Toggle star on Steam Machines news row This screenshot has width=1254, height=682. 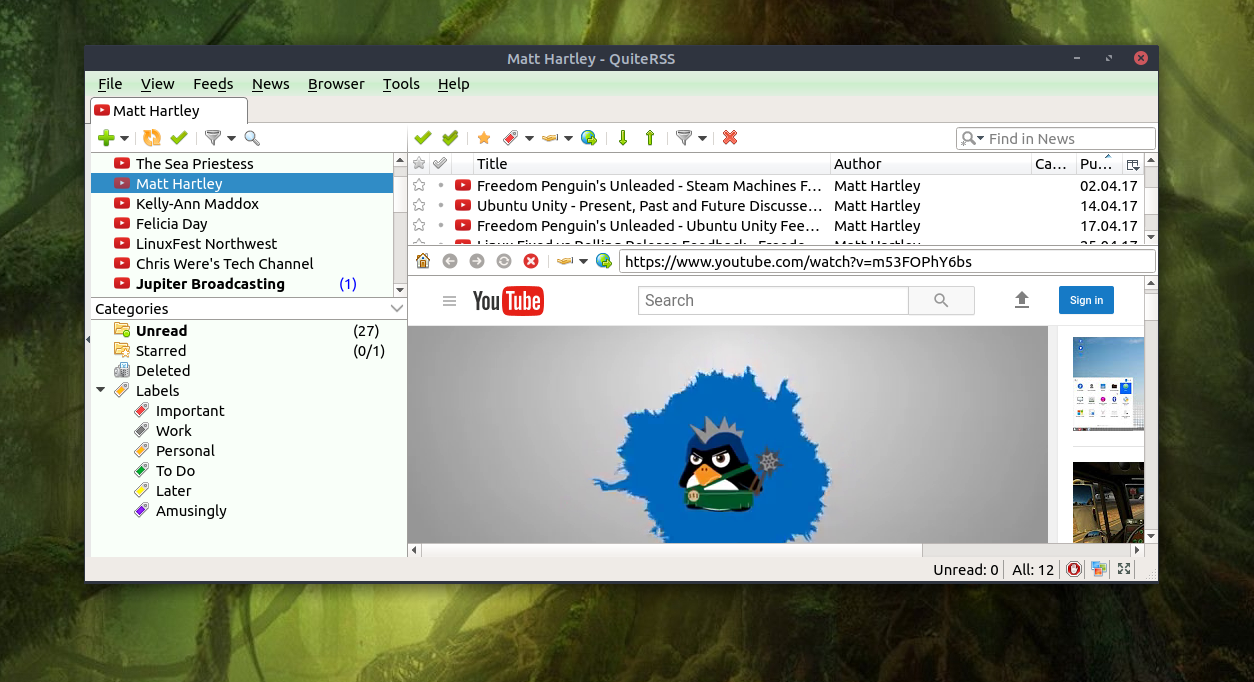[419, 185]
